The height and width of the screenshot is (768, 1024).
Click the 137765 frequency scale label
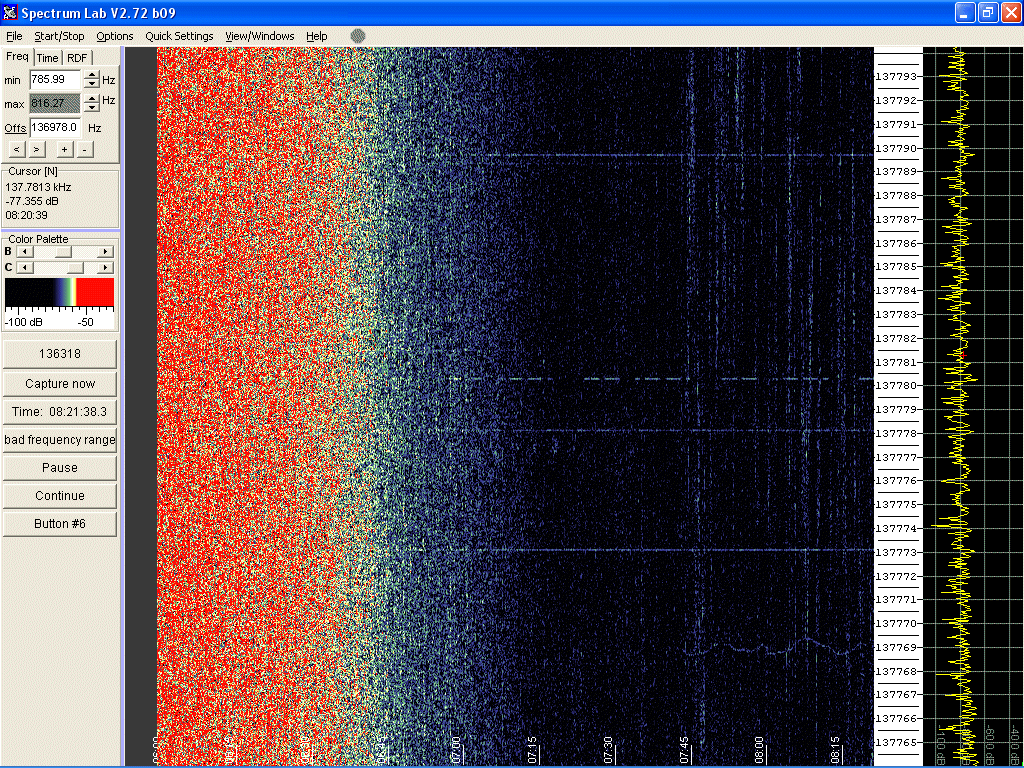(896, 743)
